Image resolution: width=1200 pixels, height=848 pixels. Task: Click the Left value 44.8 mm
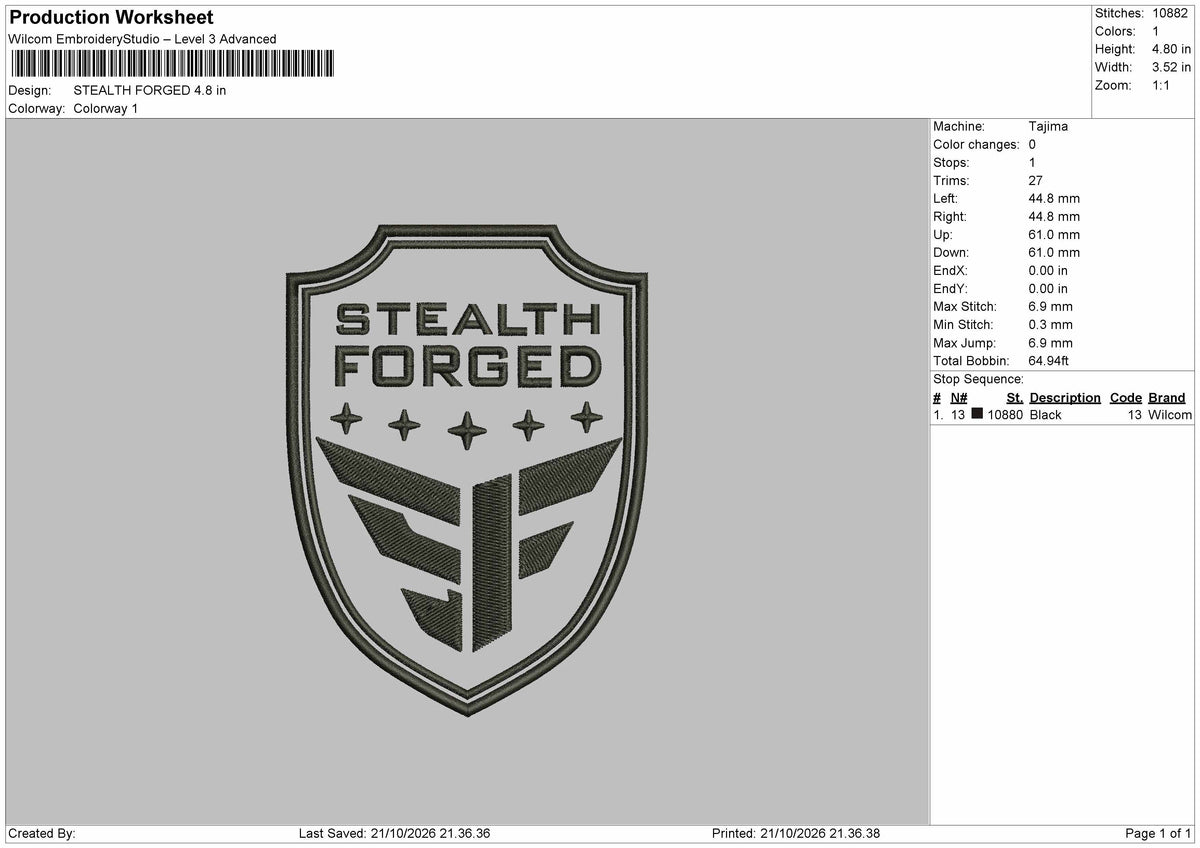pos(1054,198)
